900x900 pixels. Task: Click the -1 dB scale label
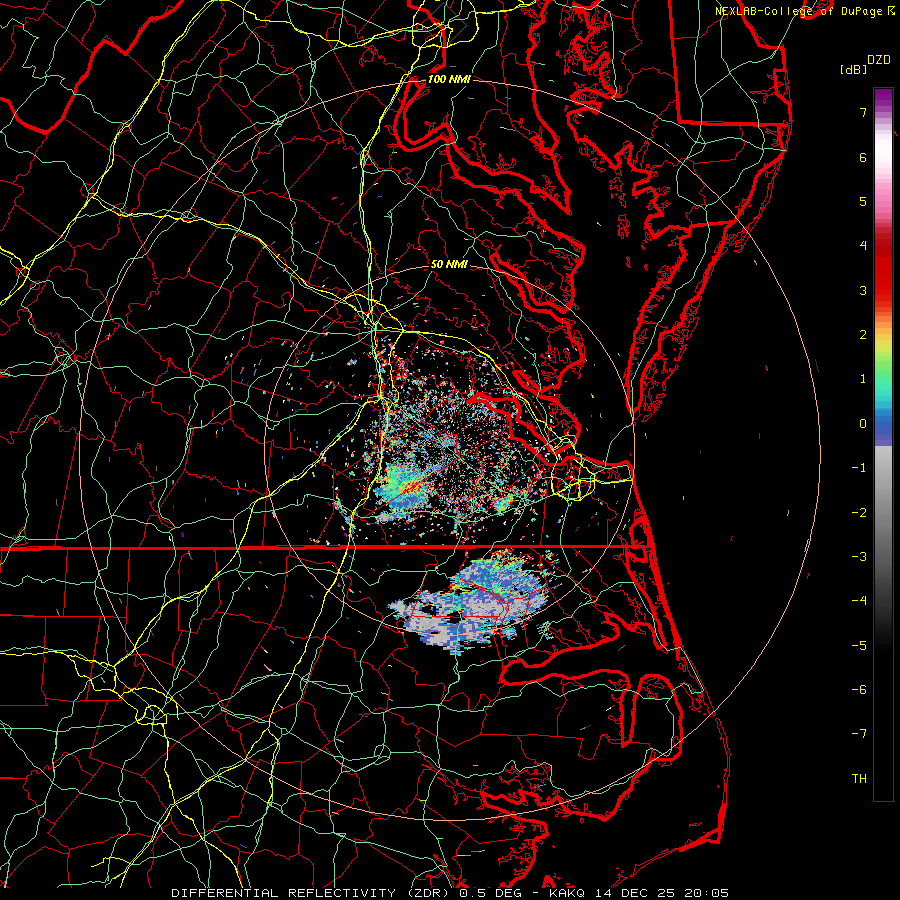pyautogui.click(x=859, y=468)
